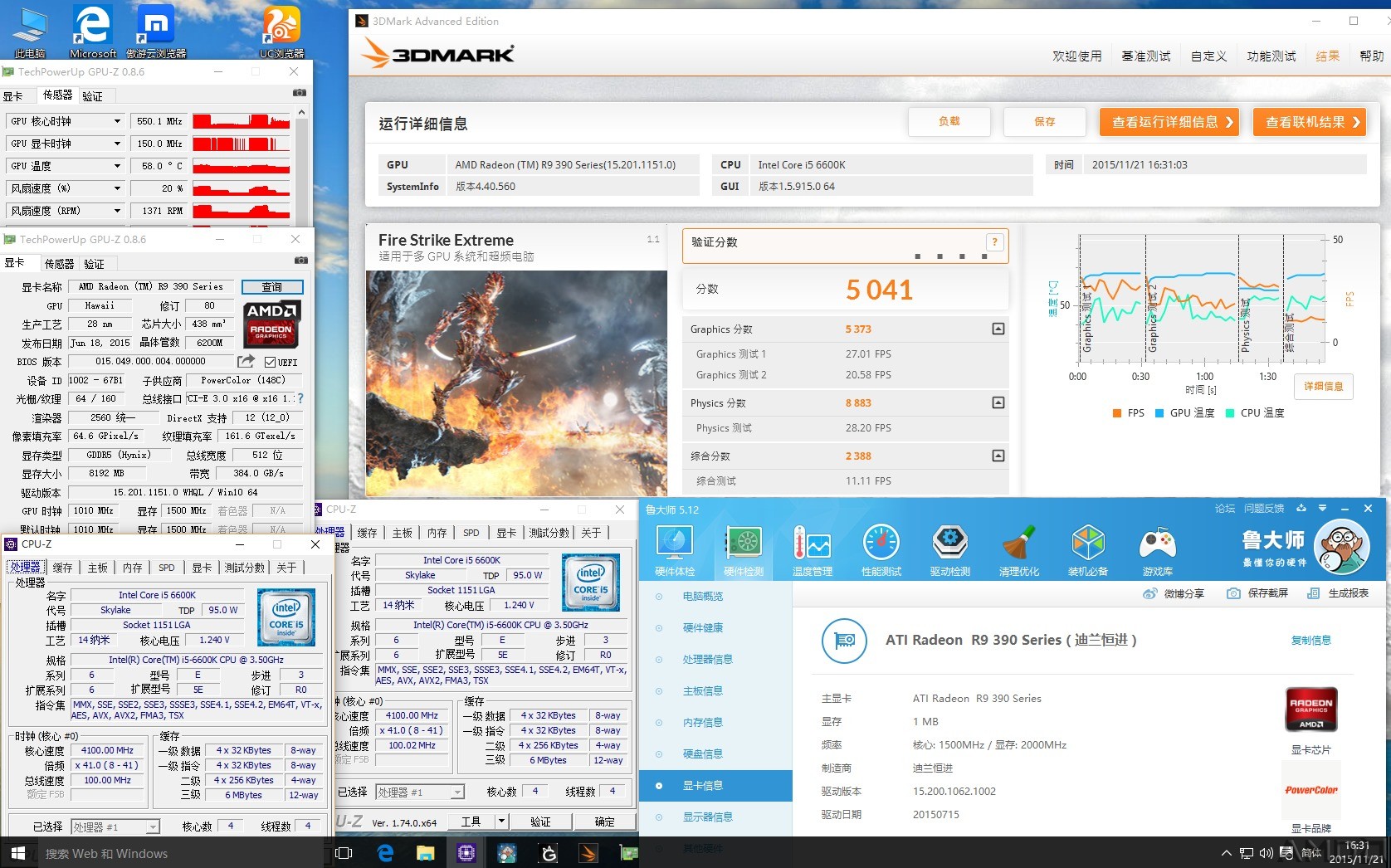This screenshot has height=868, width=1391.
Task: Click 查看运行详细信息 orange button
Action: 1169,122
